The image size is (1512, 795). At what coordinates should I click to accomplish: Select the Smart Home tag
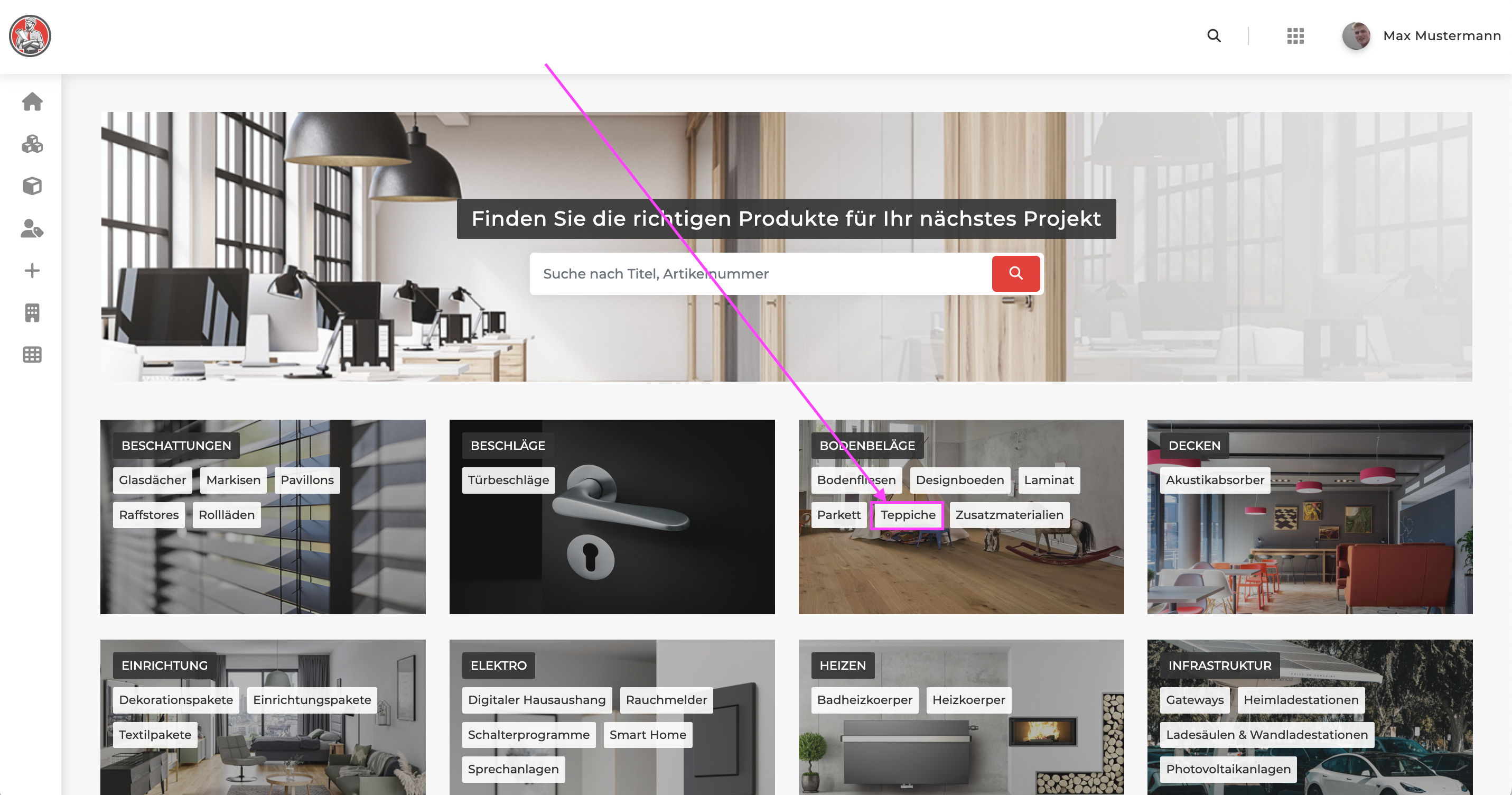coord(647,735)
